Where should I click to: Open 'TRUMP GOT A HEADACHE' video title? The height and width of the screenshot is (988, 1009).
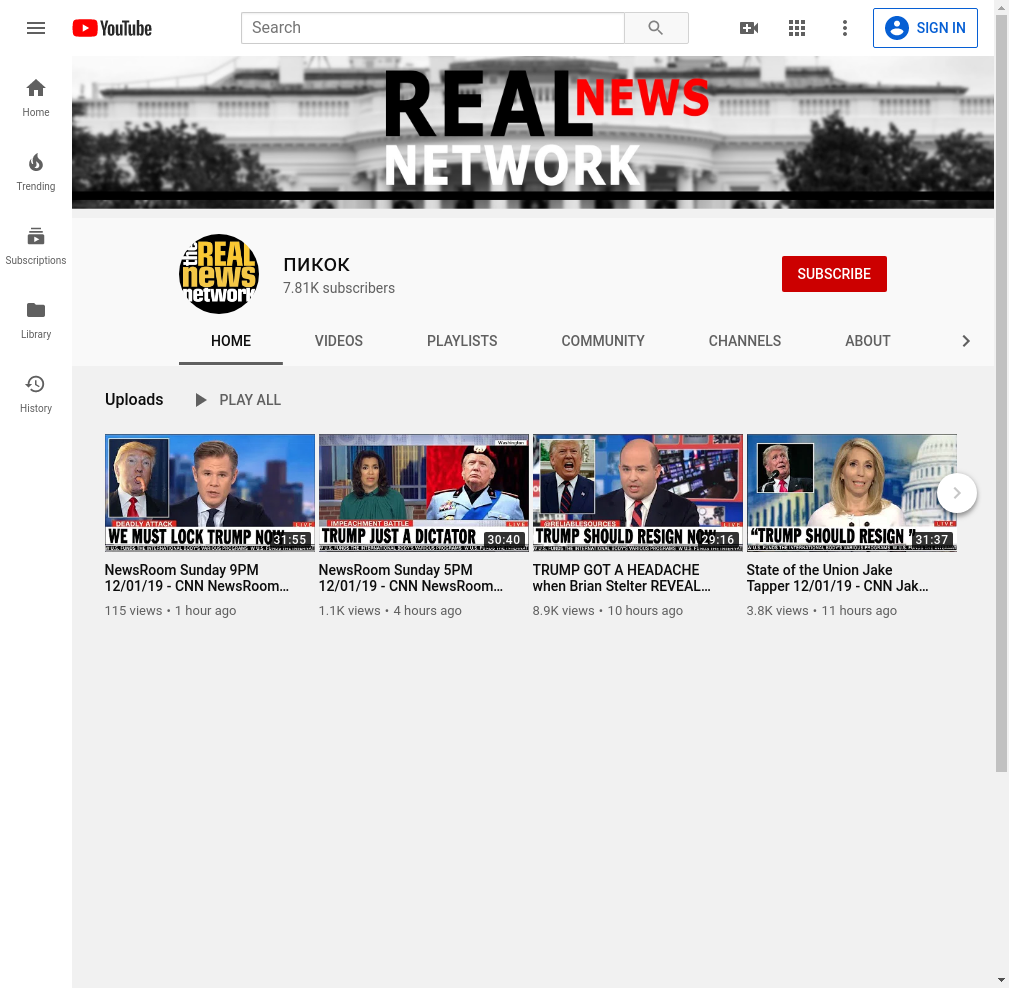pos(622,578)
